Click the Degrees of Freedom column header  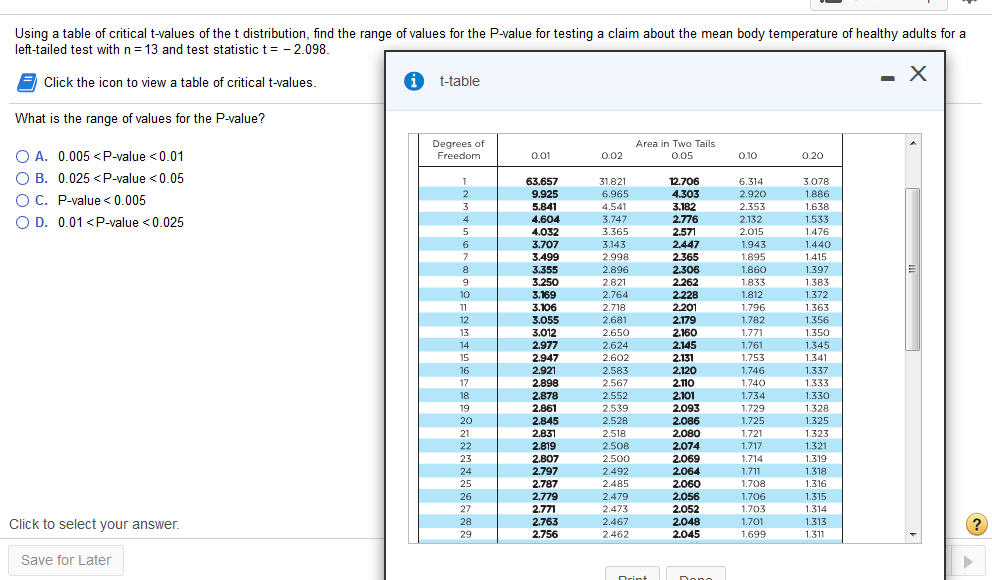click(x=457, y=151)
